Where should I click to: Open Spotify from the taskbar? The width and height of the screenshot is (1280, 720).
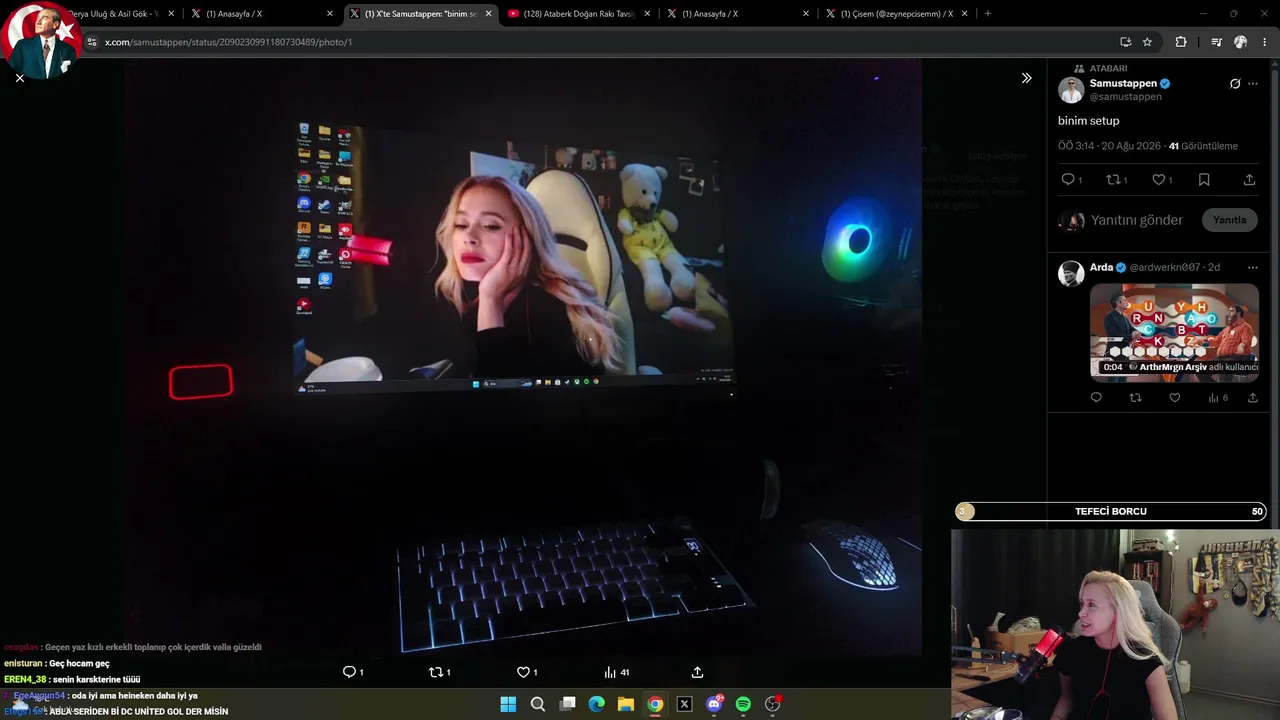coord(743,704)
